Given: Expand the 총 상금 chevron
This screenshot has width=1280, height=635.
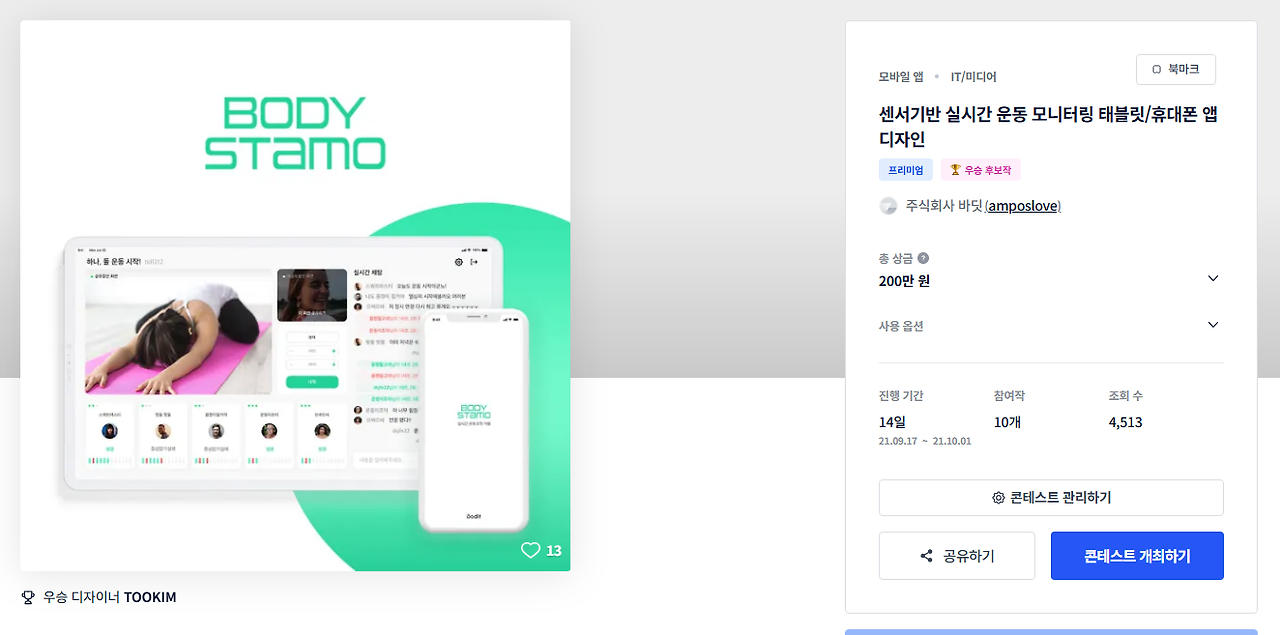Looking at the screenshot, I should click(1213, 279).
